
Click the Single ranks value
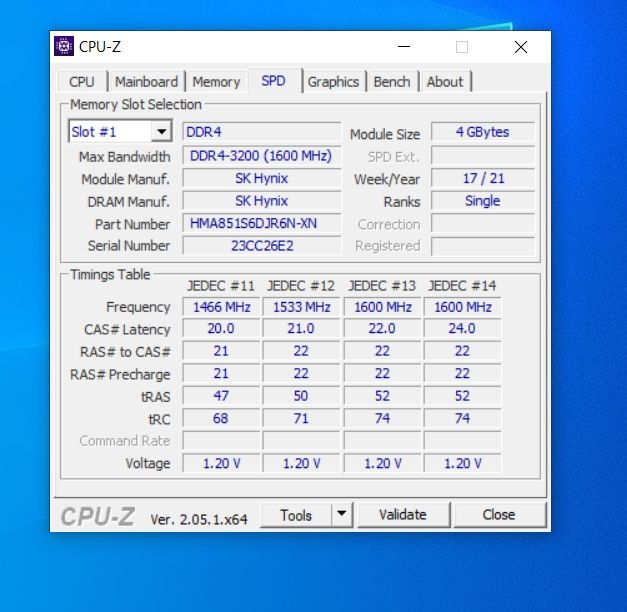click(x=483, y=200)
